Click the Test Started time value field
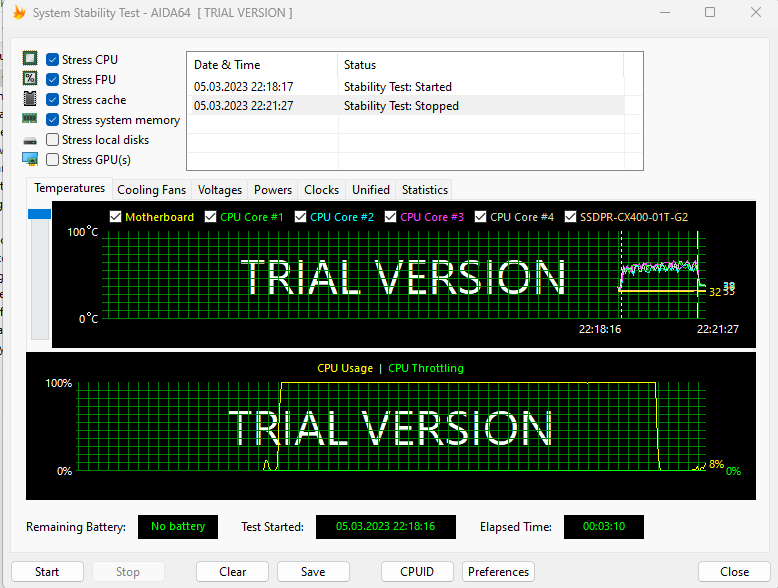 386,526
